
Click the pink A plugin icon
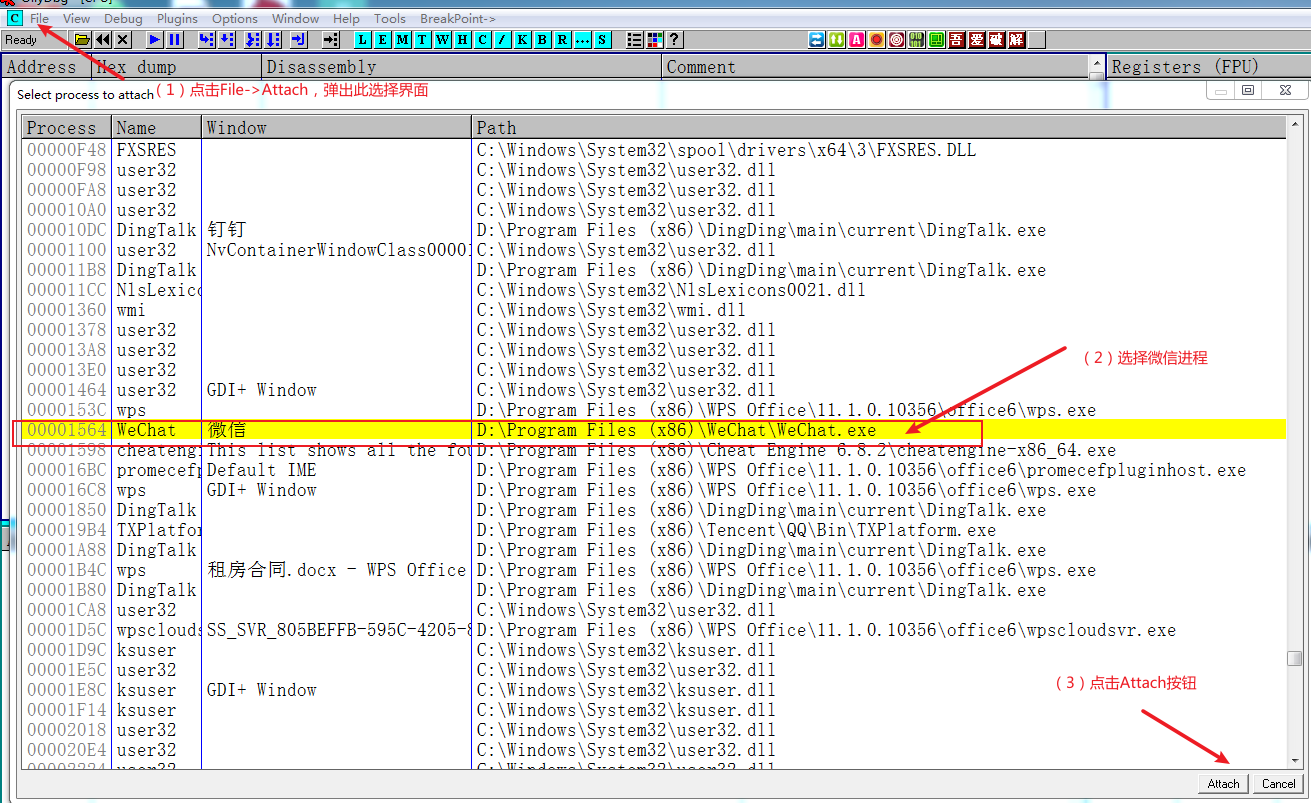[857, 40]
